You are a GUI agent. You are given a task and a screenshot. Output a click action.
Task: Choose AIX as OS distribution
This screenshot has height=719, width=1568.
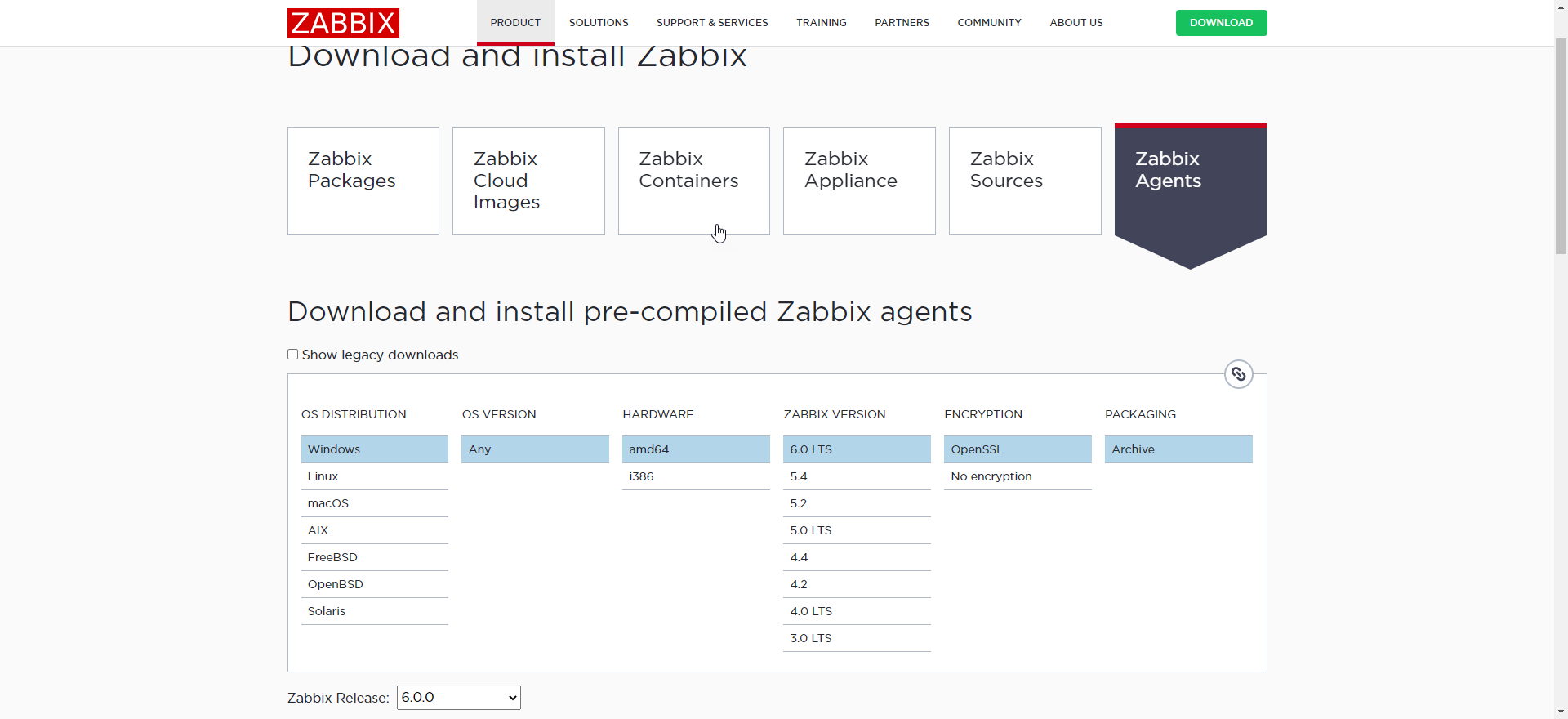(x=375, y=530)
